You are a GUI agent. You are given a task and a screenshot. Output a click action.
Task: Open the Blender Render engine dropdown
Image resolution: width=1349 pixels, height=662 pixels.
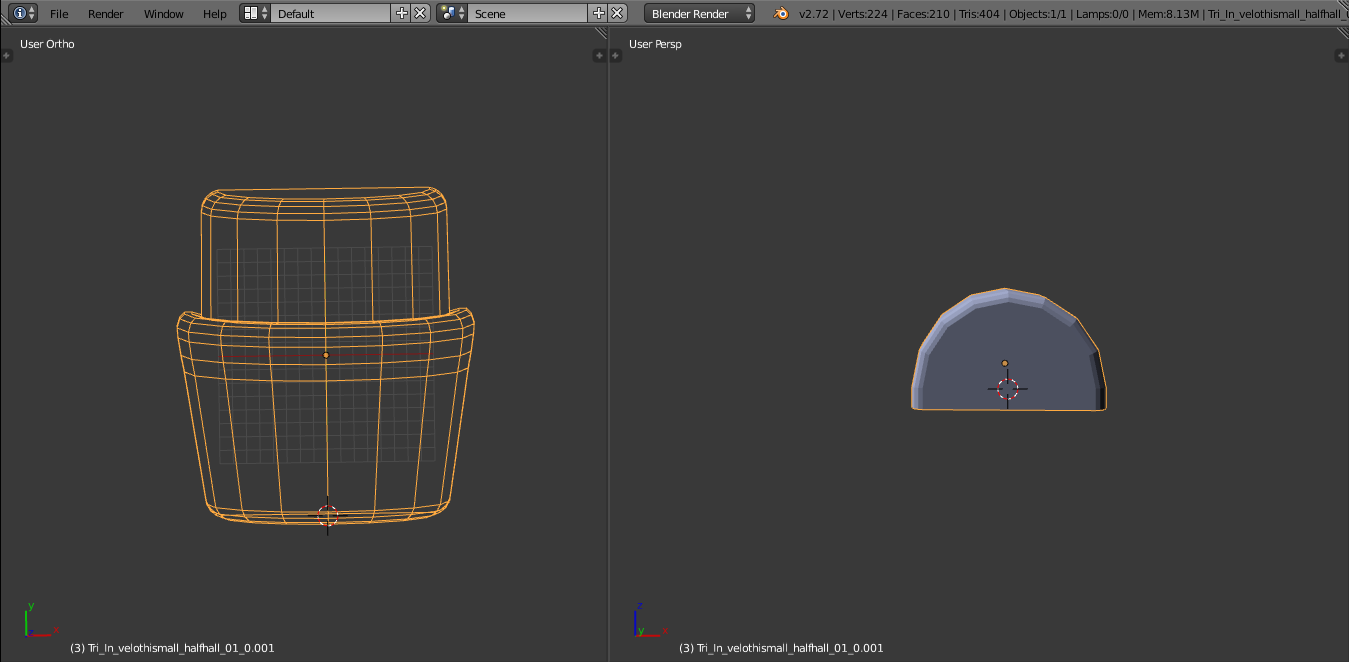[x=700, y=14]
